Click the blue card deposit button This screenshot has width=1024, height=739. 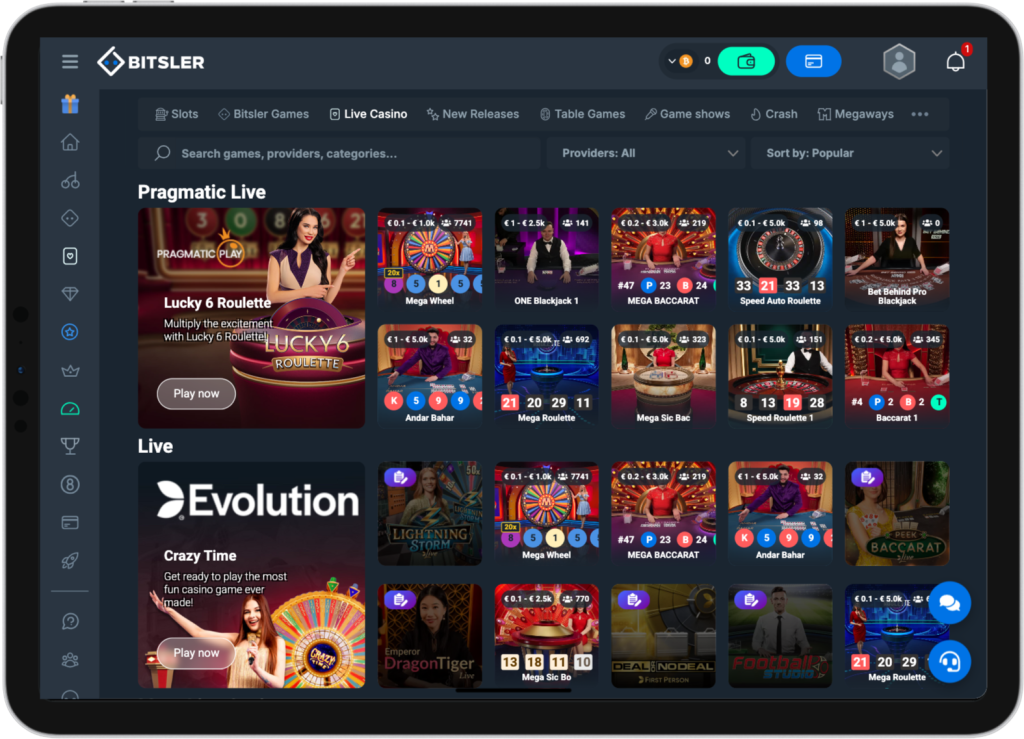click(814, 62)
